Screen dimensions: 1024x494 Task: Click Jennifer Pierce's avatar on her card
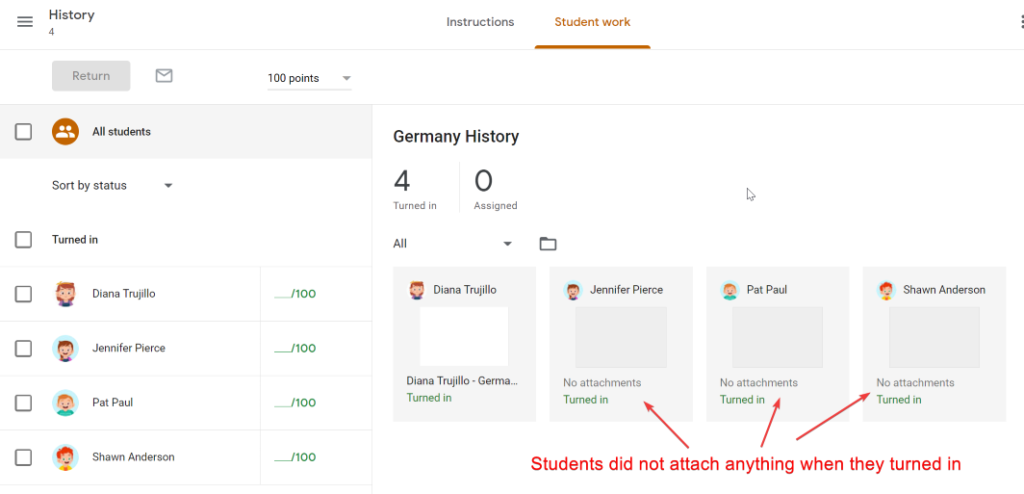(x=573, y=290)
